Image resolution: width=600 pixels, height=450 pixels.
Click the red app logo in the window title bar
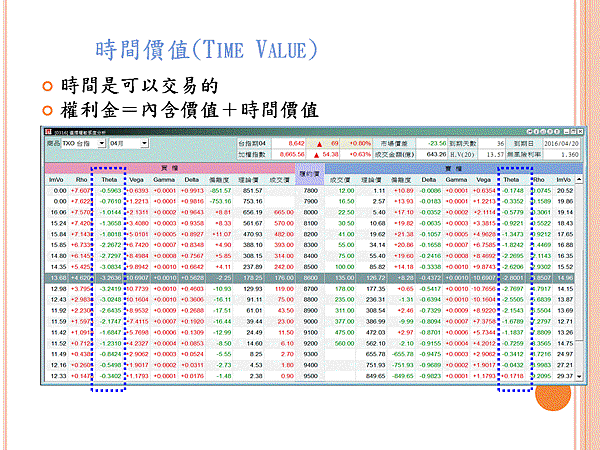[x=48, y=132]
